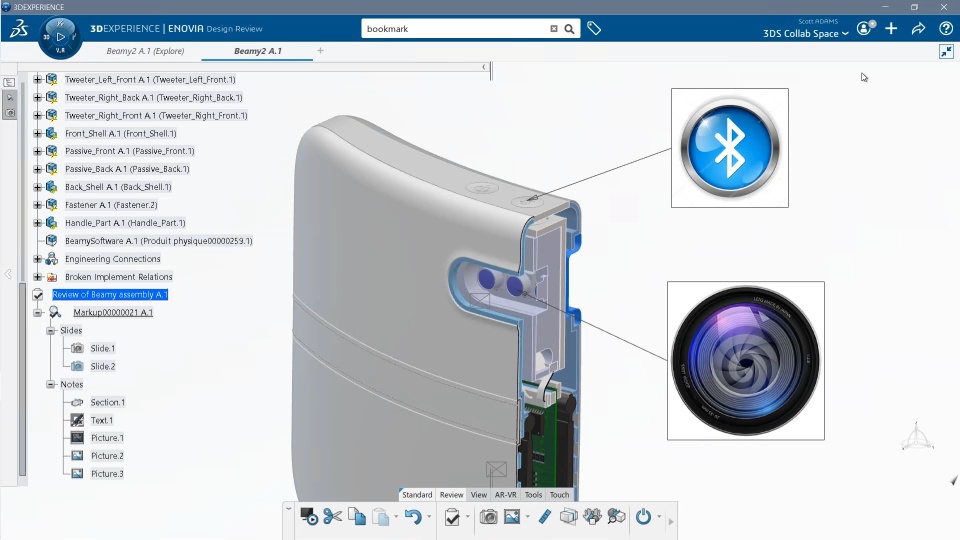Select the Slide.1 camera icon
960x540 pixels.
click(x=77, y=348)
